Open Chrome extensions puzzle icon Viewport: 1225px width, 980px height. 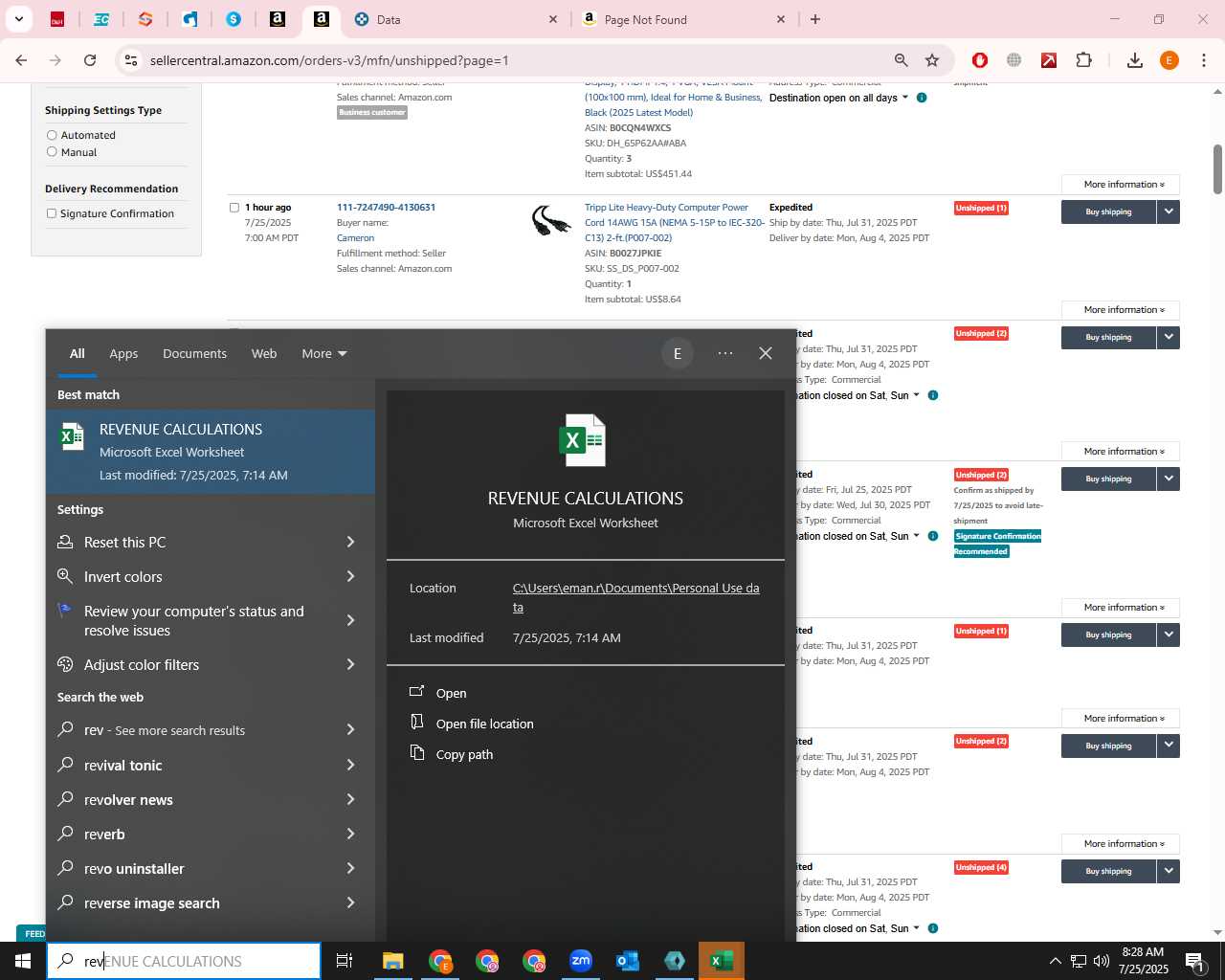1084,60
